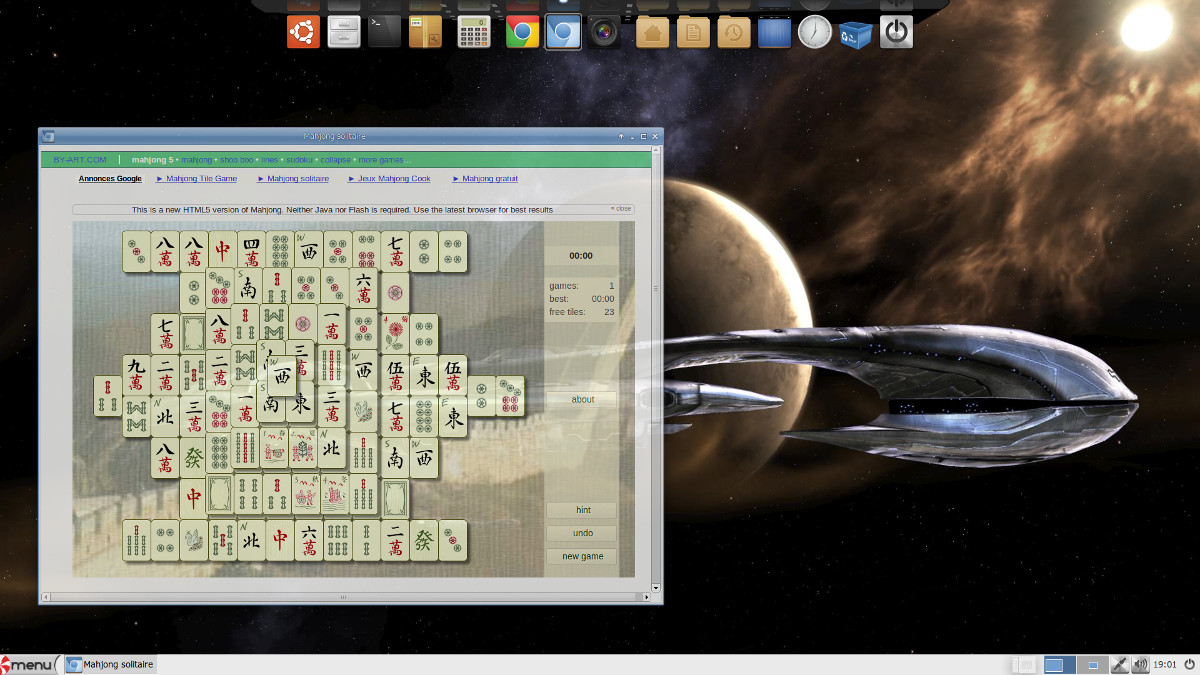Dismiss the HTML5 notice with close

(621, 209)
